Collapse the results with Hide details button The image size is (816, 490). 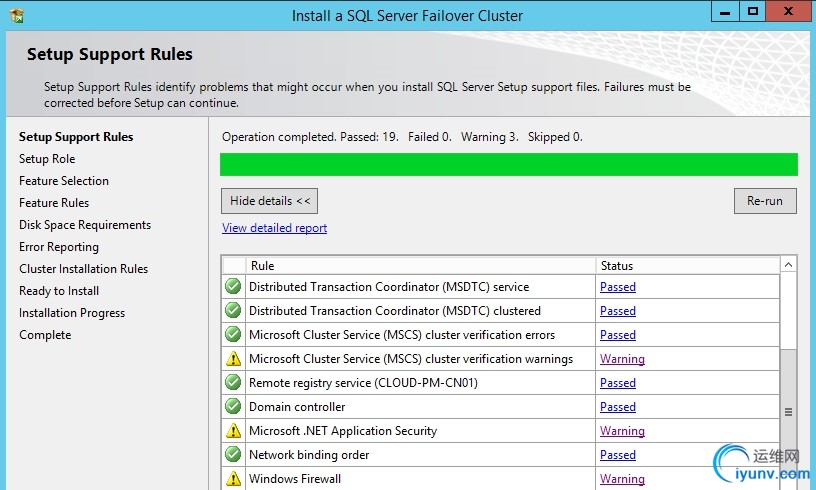269,201
